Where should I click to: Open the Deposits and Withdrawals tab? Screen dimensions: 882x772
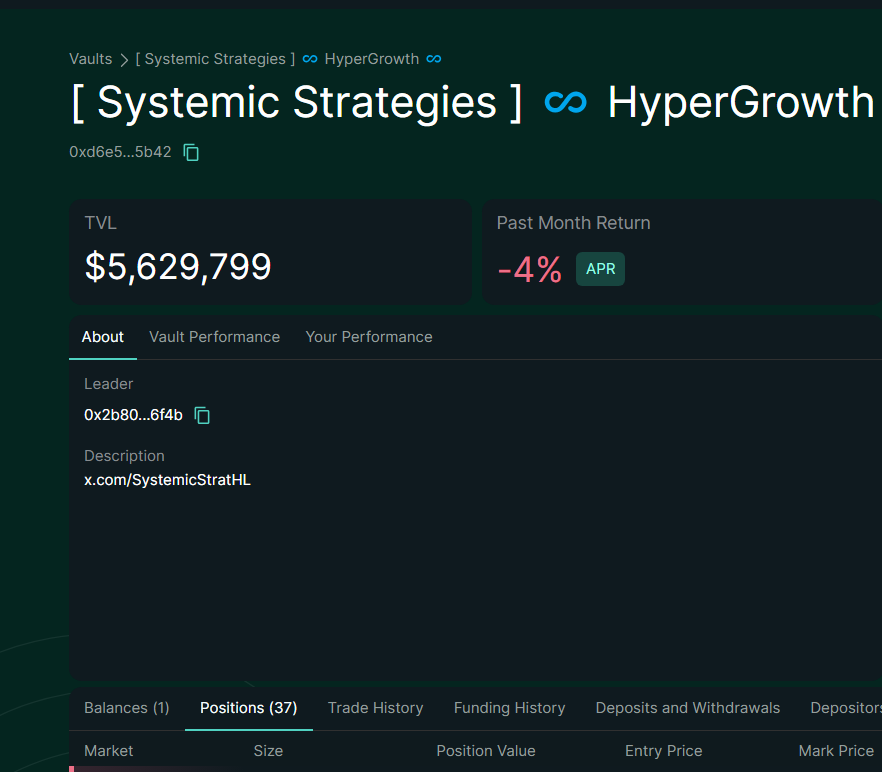pyautogui.click(x=688, y=708)
